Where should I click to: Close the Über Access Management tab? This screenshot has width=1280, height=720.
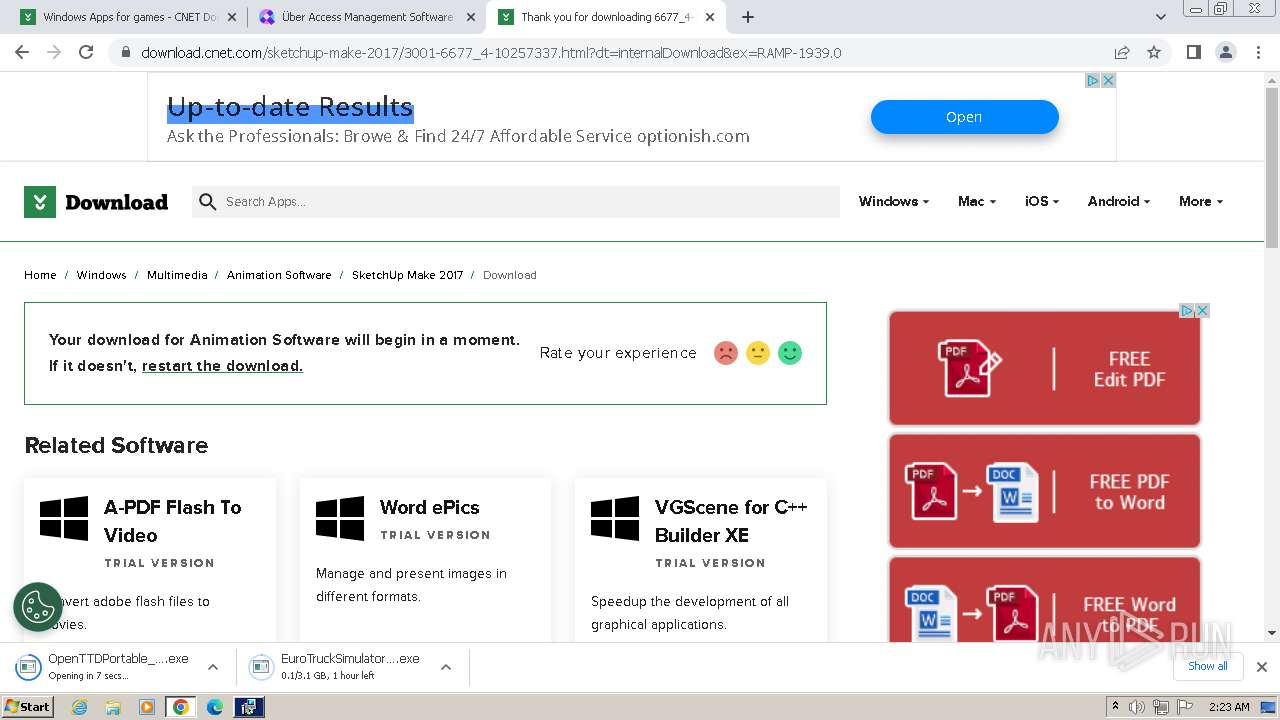point(471,17)
